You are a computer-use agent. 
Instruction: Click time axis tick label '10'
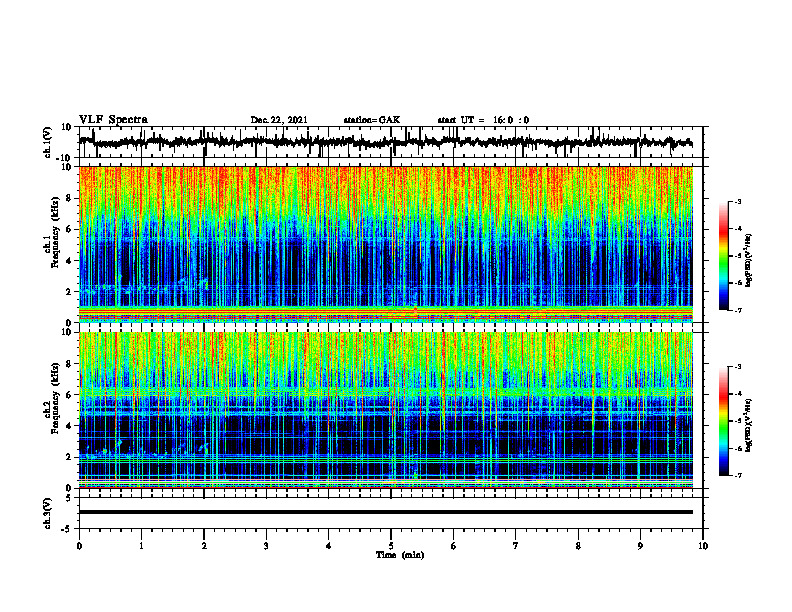click(703, 546)
